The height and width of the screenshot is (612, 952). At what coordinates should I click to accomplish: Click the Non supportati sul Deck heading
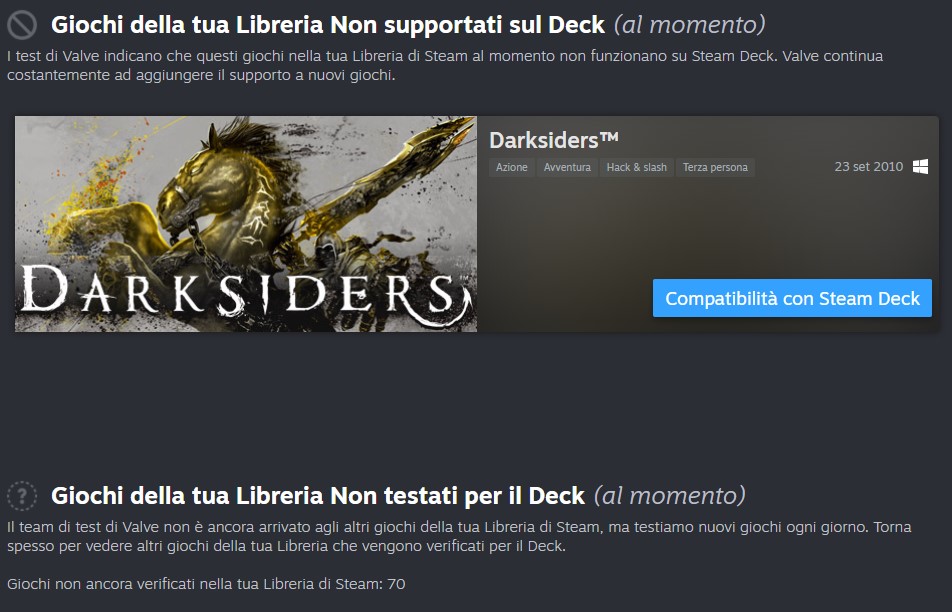(x=328, y=25)
